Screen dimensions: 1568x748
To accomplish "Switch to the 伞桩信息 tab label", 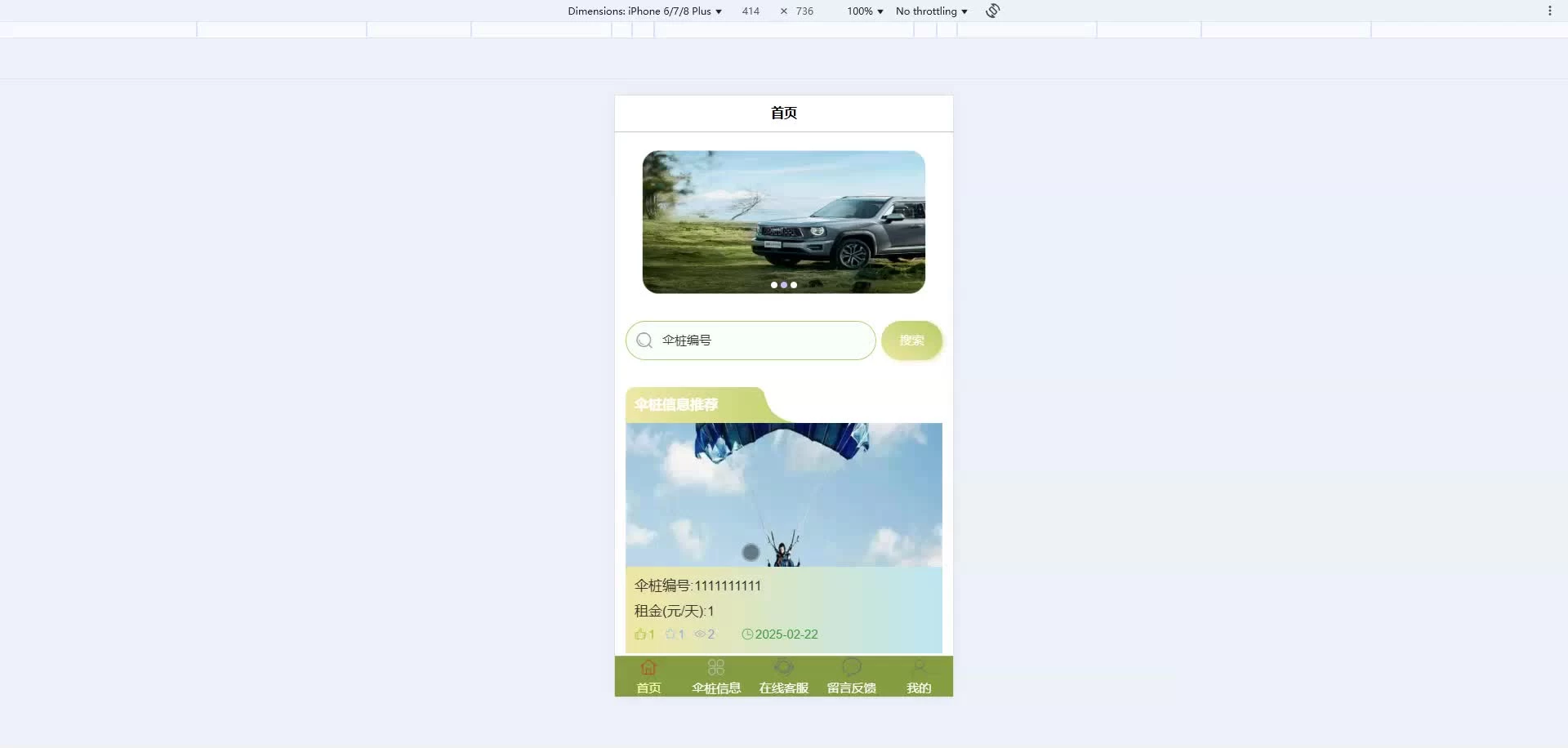I will tap(716, 688).
